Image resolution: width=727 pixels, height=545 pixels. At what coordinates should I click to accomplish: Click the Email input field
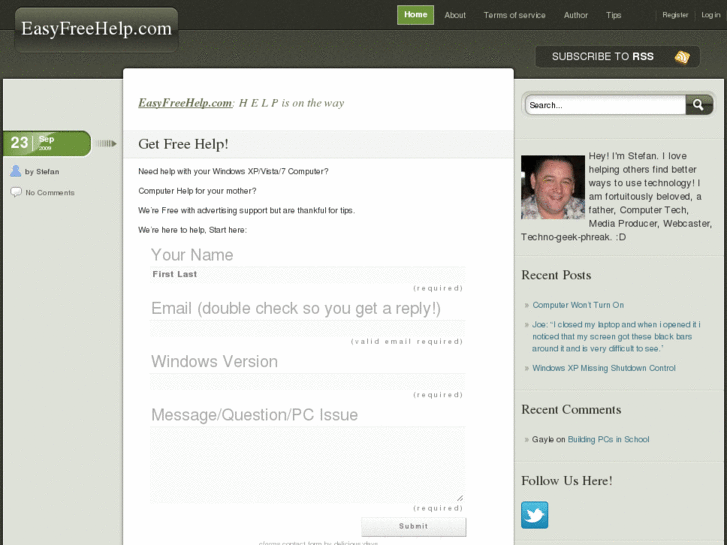(307, 328)
